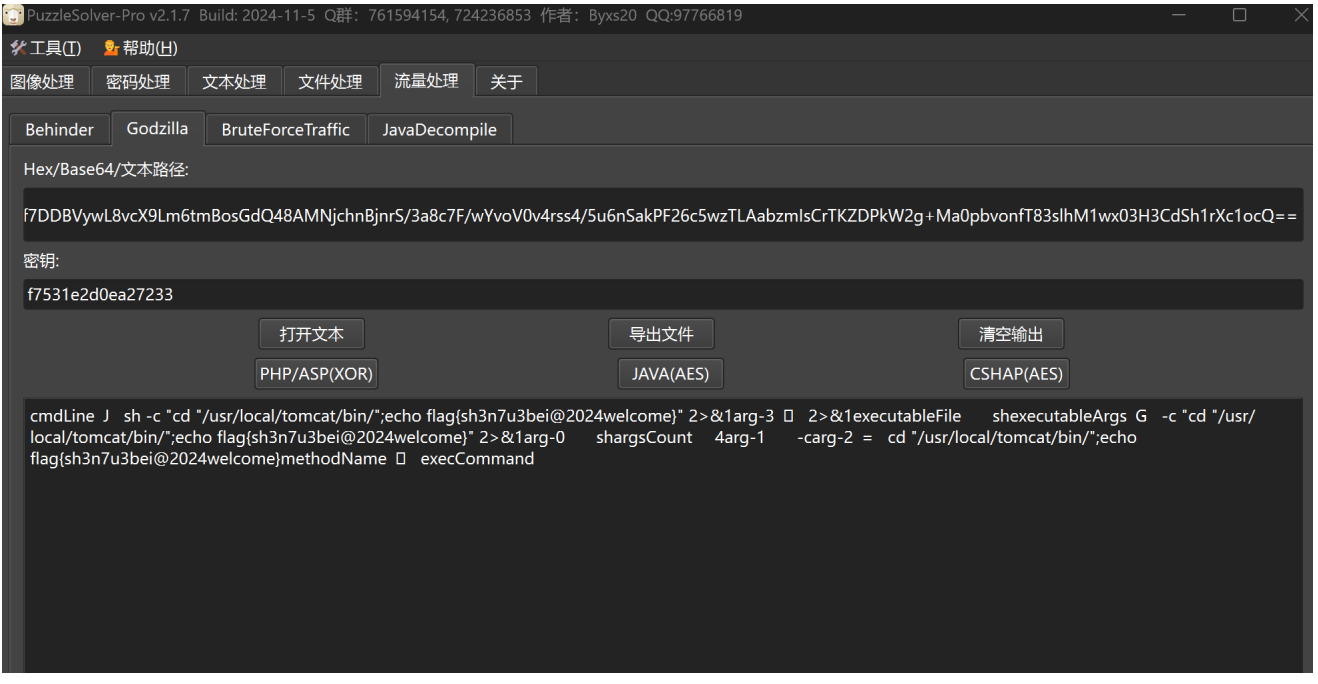Switch to the 文本处理 tab
The width and height of the screenshot is (1318, 684).
pos(234,82)
